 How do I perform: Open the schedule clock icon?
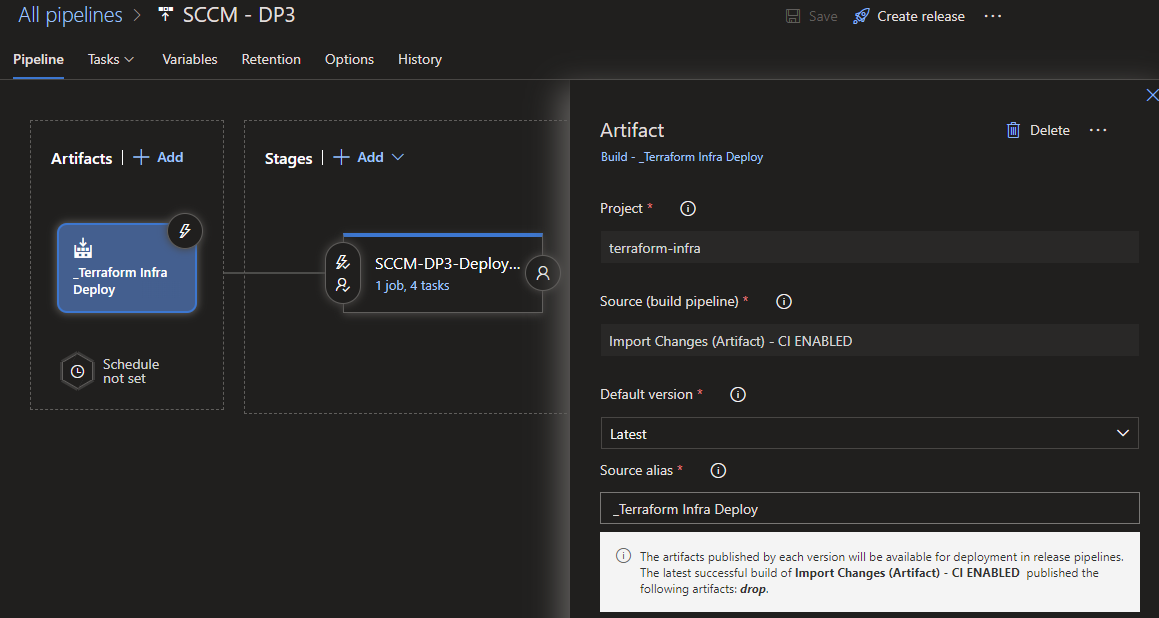point(77,371)
